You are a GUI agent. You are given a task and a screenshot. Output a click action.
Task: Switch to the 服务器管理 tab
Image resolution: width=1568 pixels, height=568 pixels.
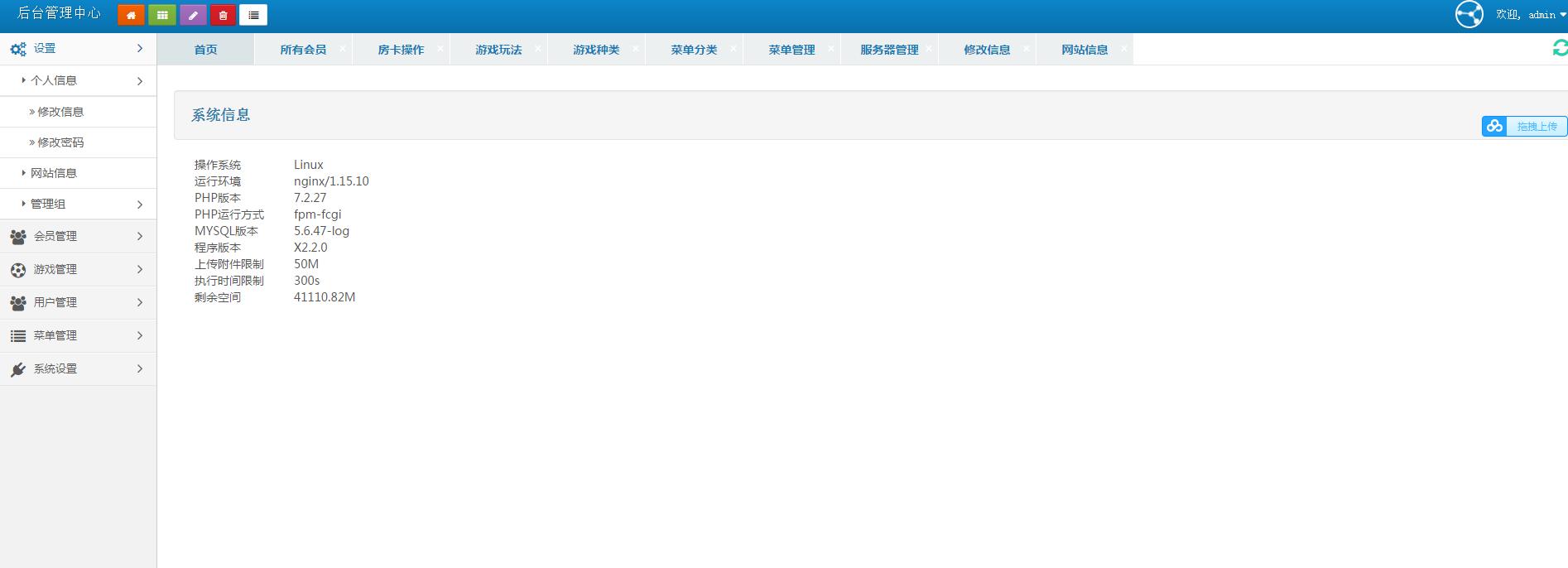[x=889, y=50]
